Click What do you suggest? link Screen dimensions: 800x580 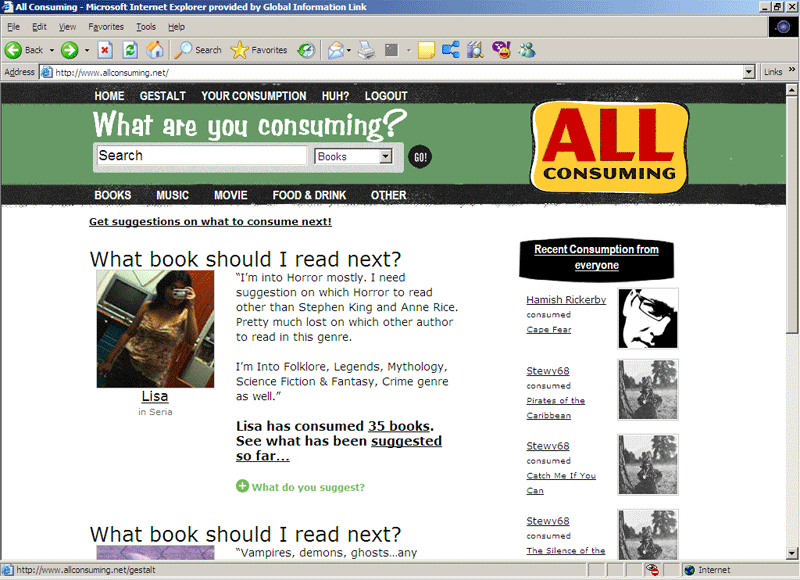pyautogui.click(x=308, y=487)
